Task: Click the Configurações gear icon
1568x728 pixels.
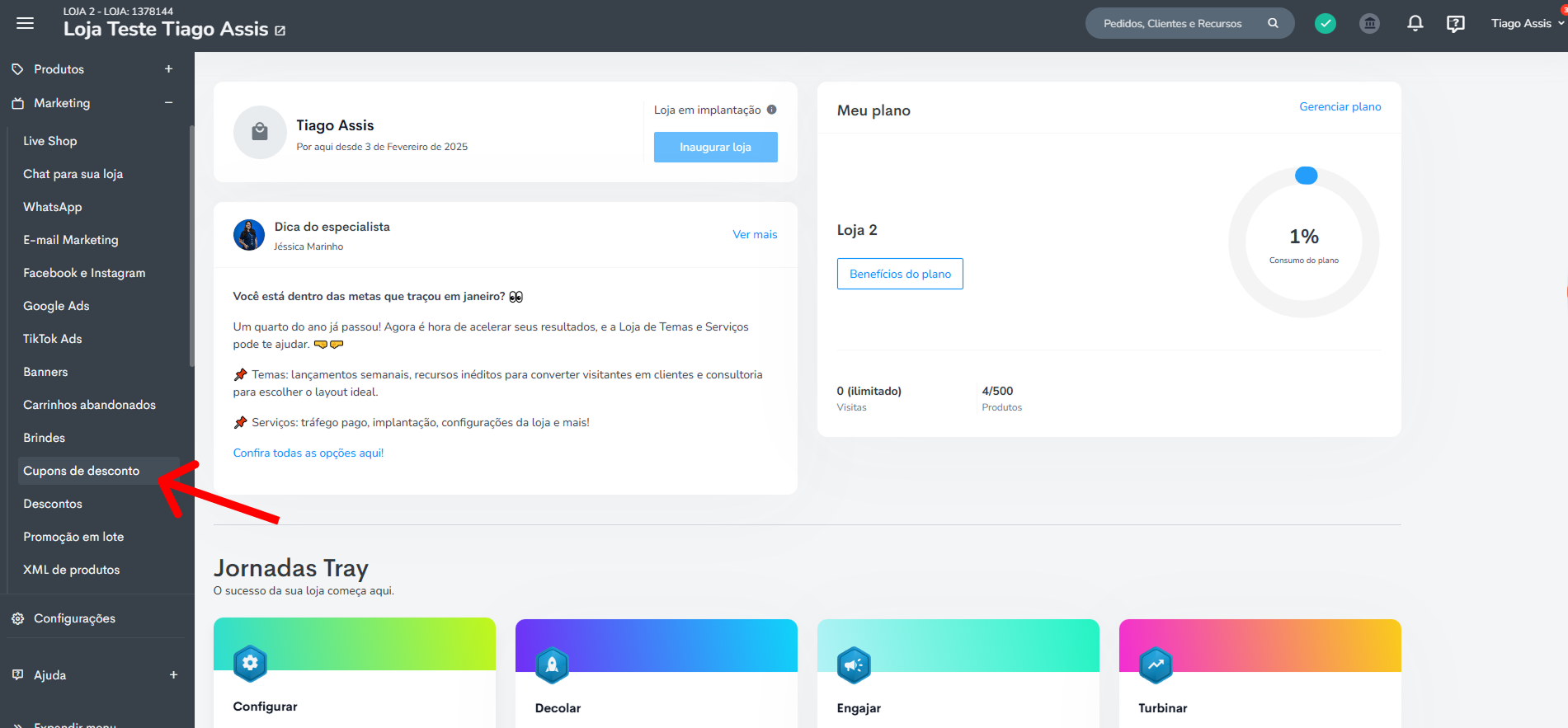Action: 17,618
